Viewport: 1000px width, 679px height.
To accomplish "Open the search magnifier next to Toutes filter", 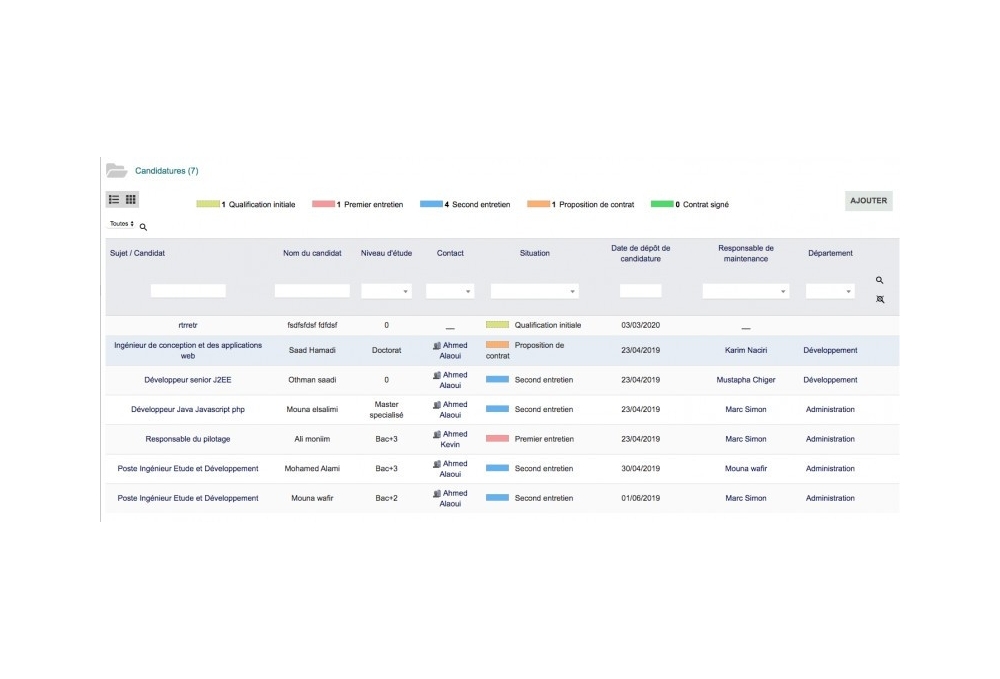I will 142,227.
